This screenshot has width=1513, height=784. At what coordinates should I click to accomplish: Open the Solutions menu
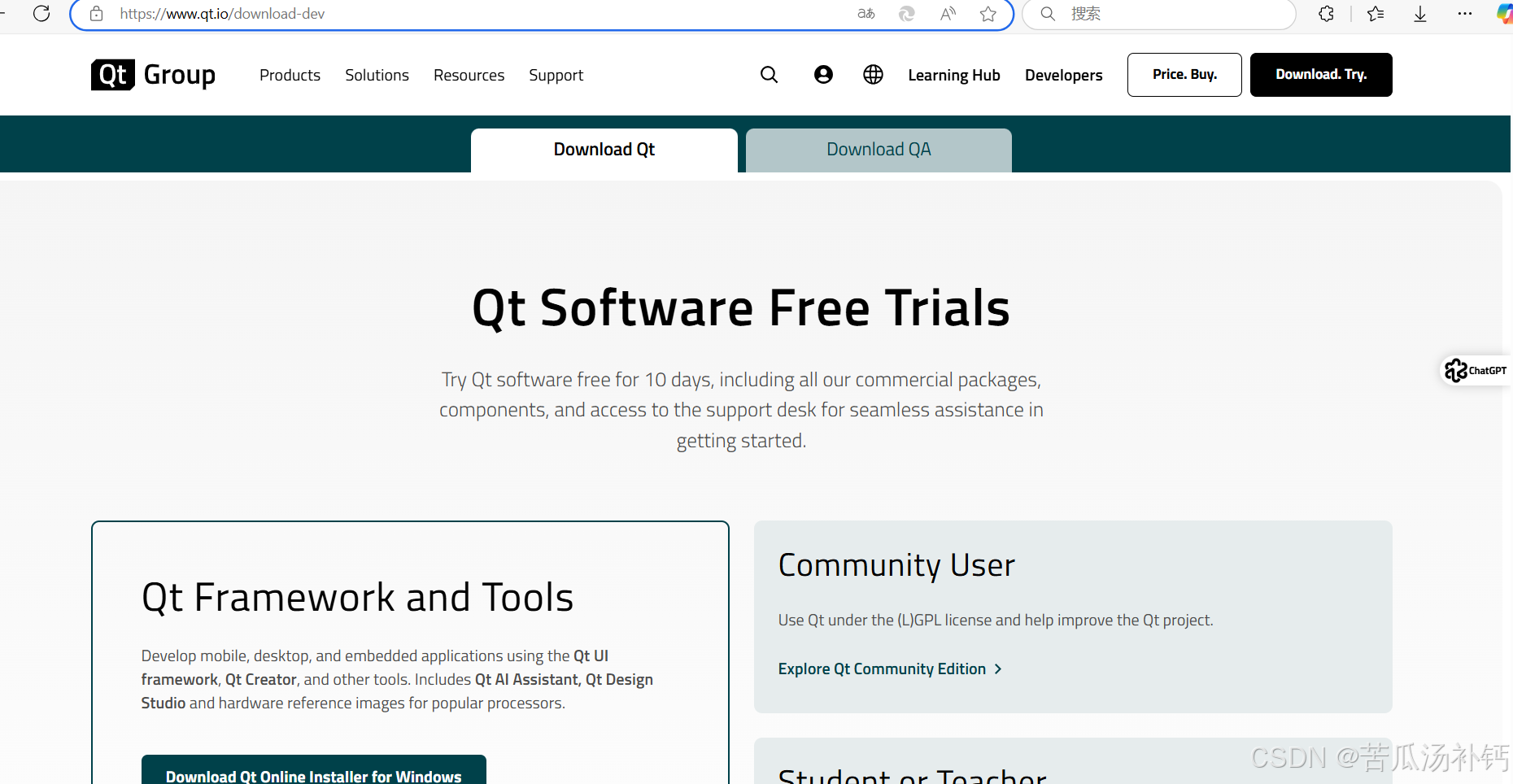tap(377, 75)
